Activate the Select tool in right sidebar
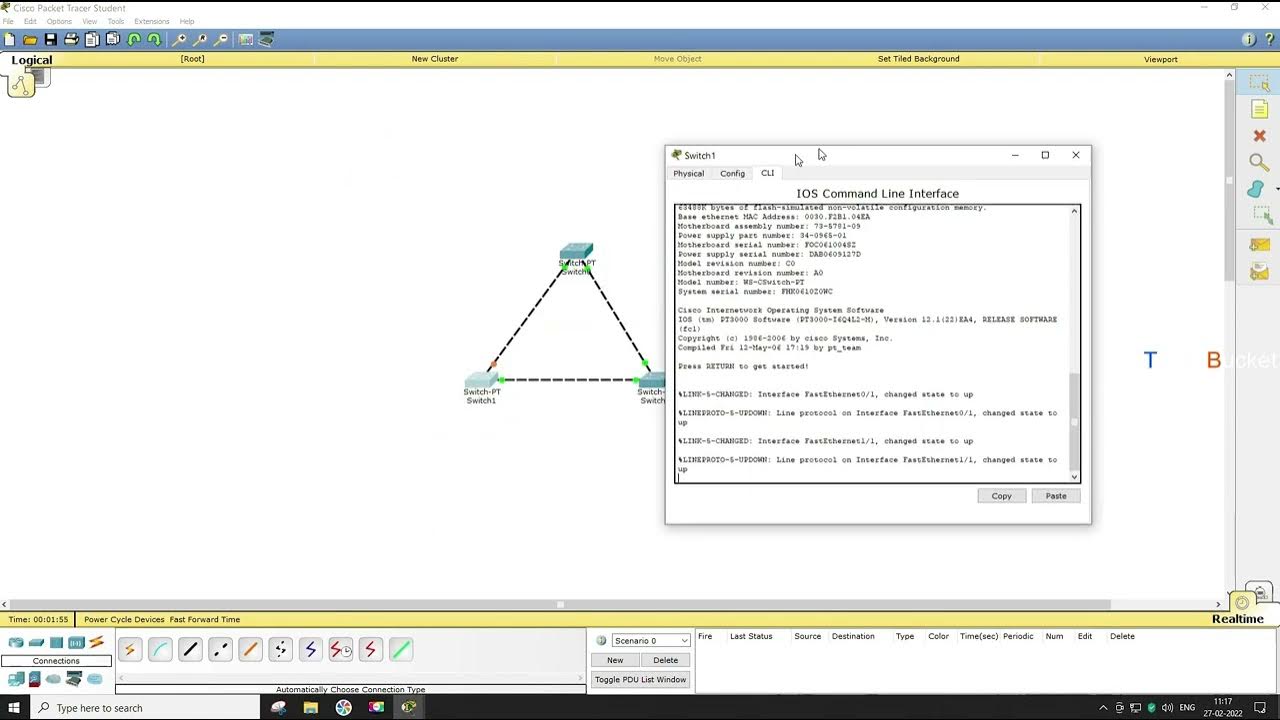1280x720 pixels. coord(1259,84)
